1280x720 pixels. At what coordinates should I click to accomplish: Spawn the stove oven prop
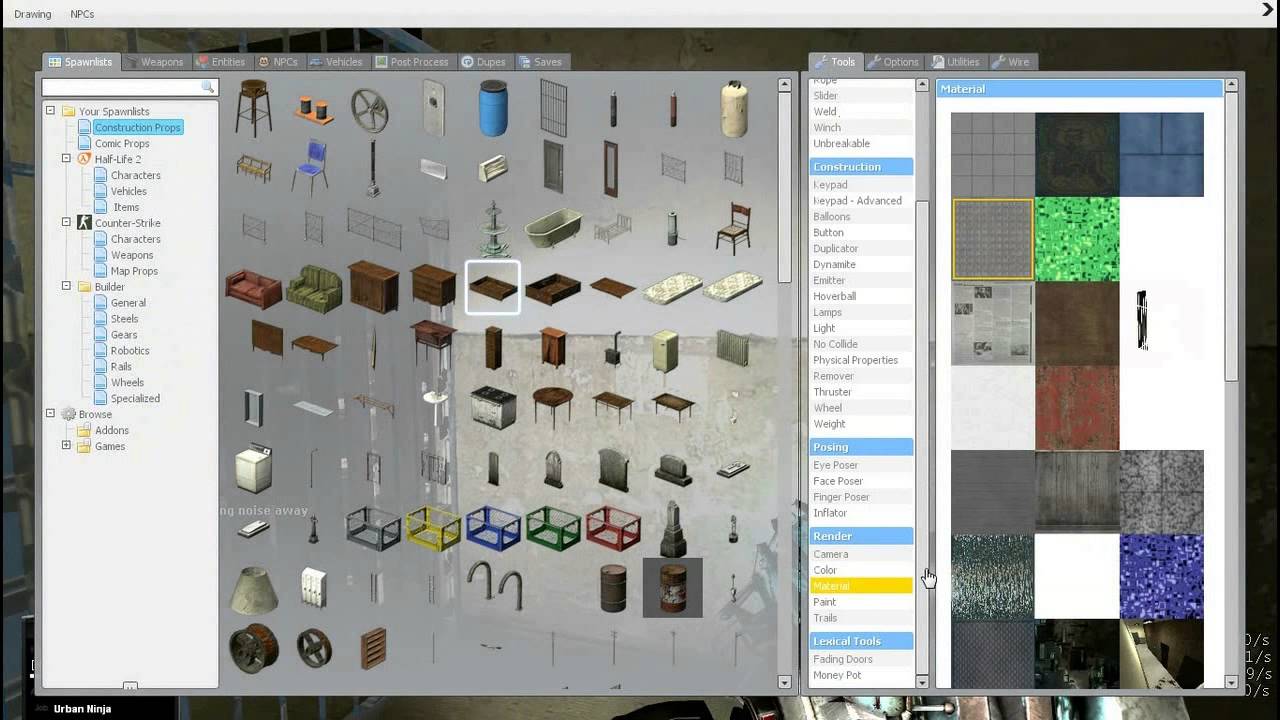[x=493, y=408]
